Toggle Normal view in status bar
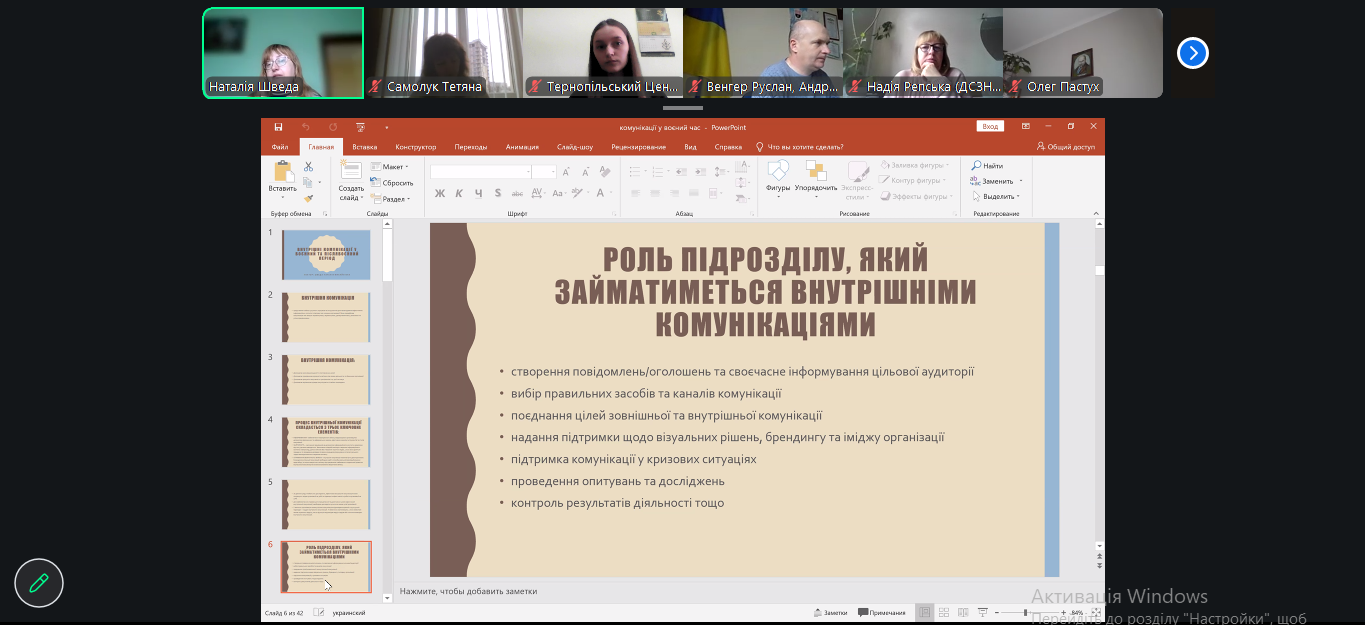 click(x=925, y=612)
